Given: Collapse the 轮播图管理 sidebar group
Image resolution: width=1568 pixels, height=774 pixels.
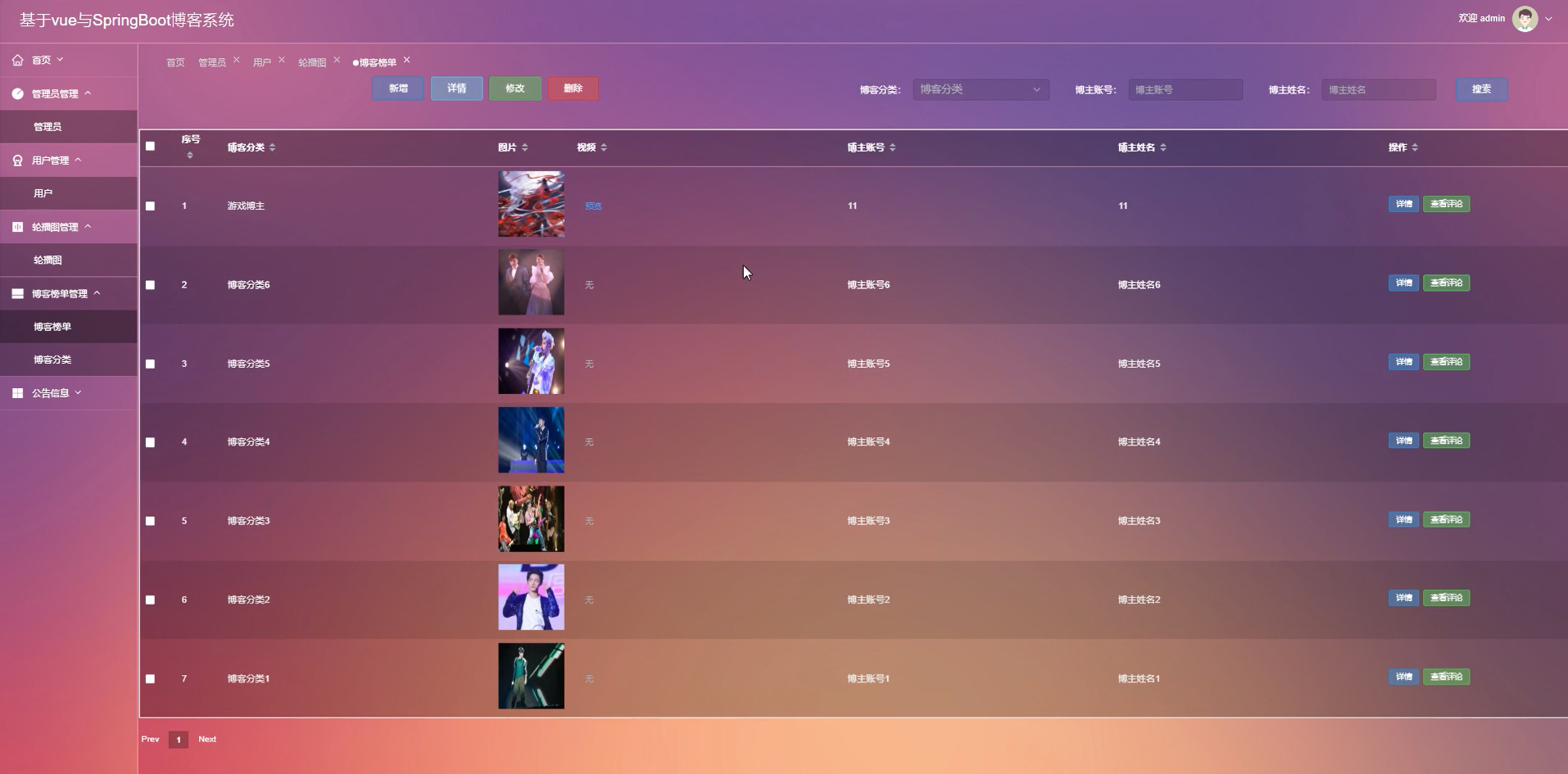Looking at the screenshot, I should click(x=69, y=227).
